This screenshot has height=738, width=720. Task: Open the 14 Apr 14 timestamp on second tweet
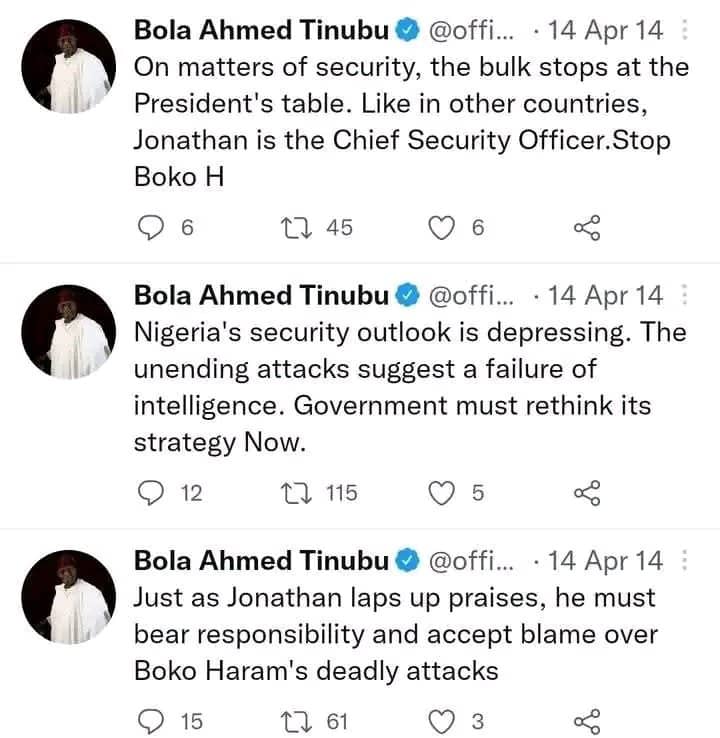pos(605,296)
